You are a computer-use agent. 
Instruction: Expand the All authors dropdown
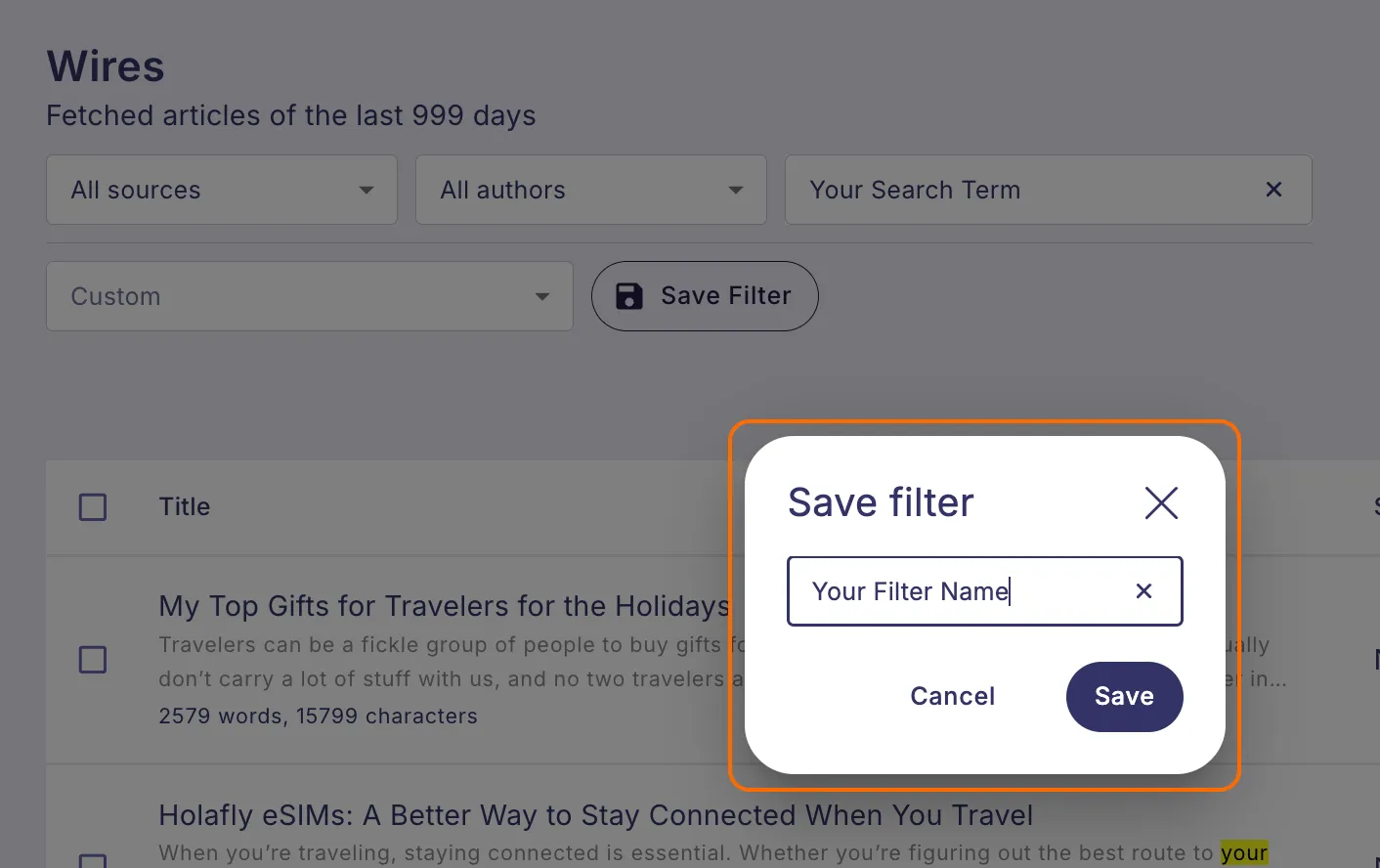(591, 190)
